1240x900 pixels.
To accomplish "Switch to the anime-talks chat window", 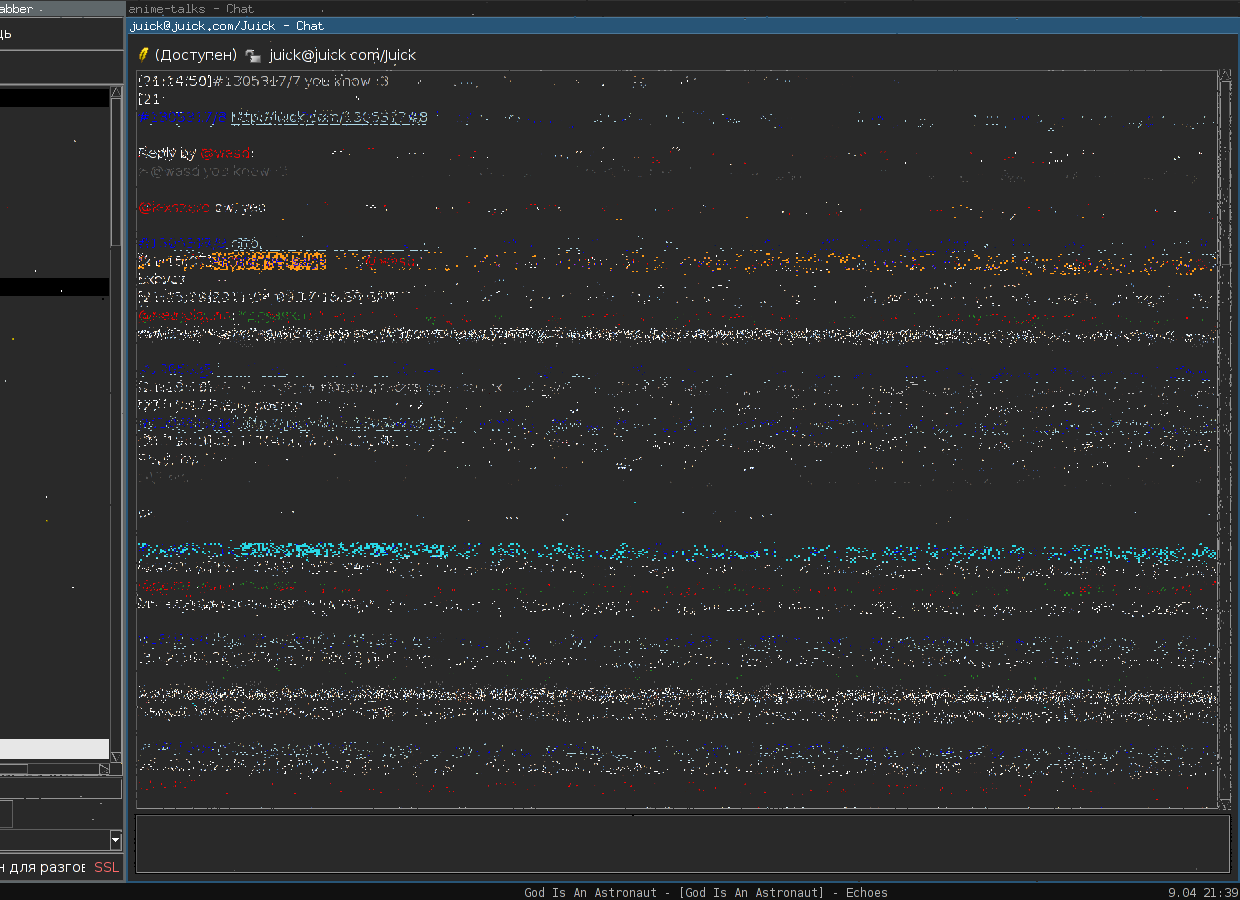I will pyautogui.click(x=192, y=9).
